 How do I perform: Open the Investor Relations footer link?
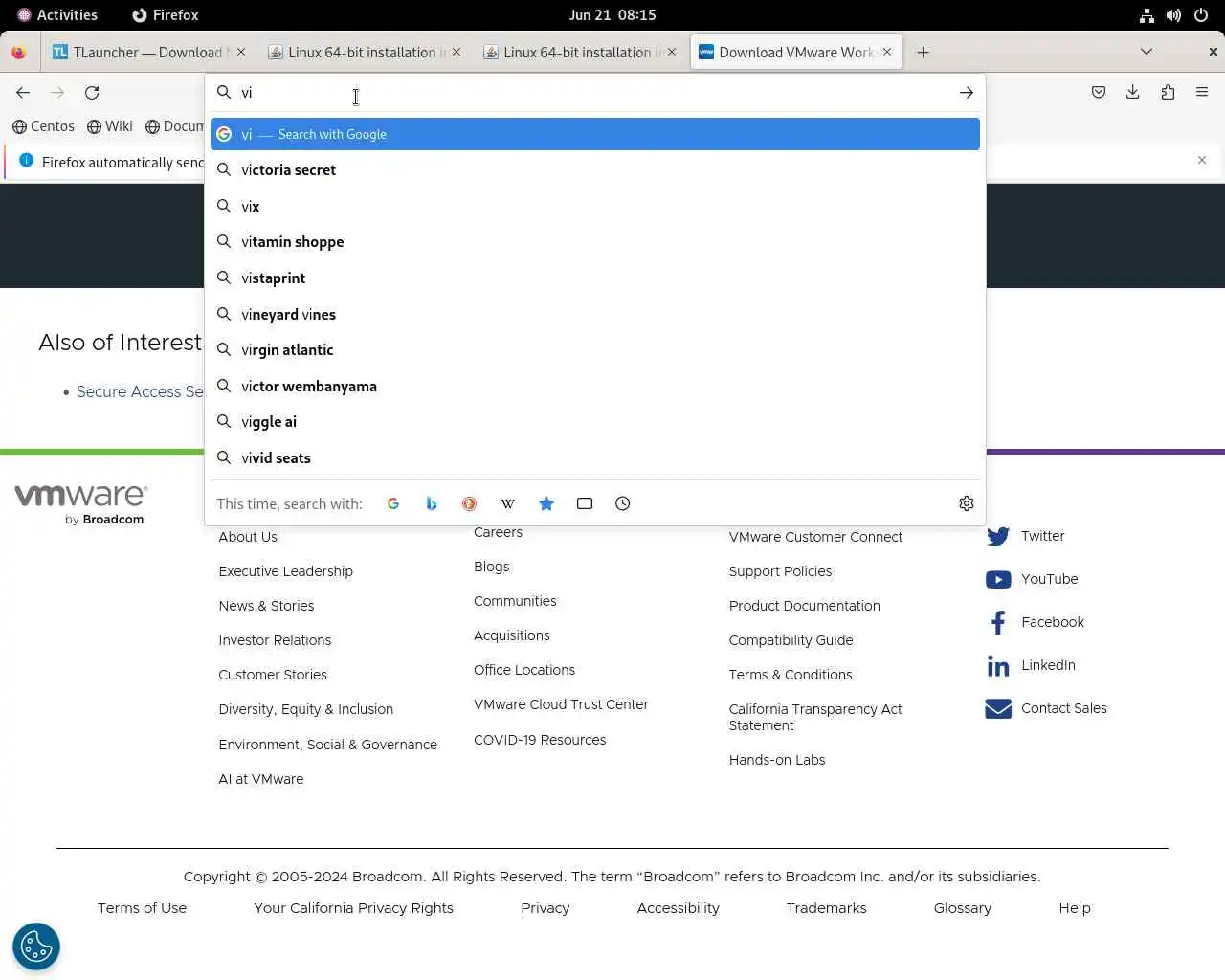coord(275,640)
